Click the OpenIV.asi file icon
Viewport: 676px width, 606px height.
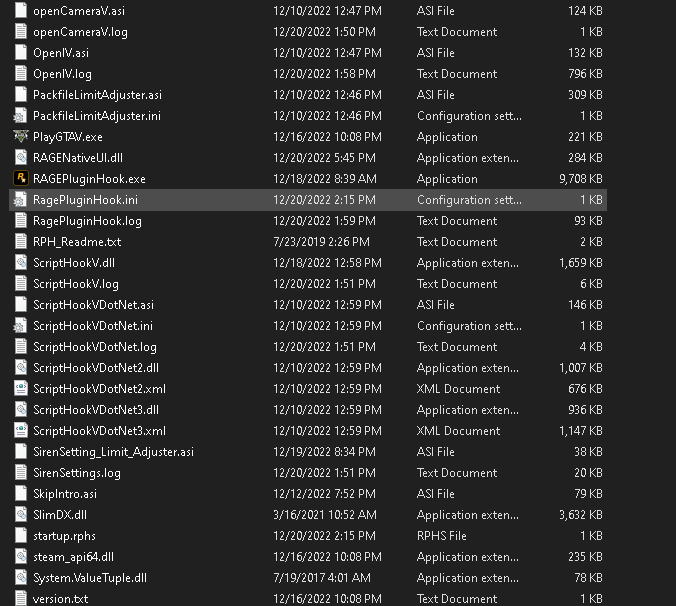point(21,53)
